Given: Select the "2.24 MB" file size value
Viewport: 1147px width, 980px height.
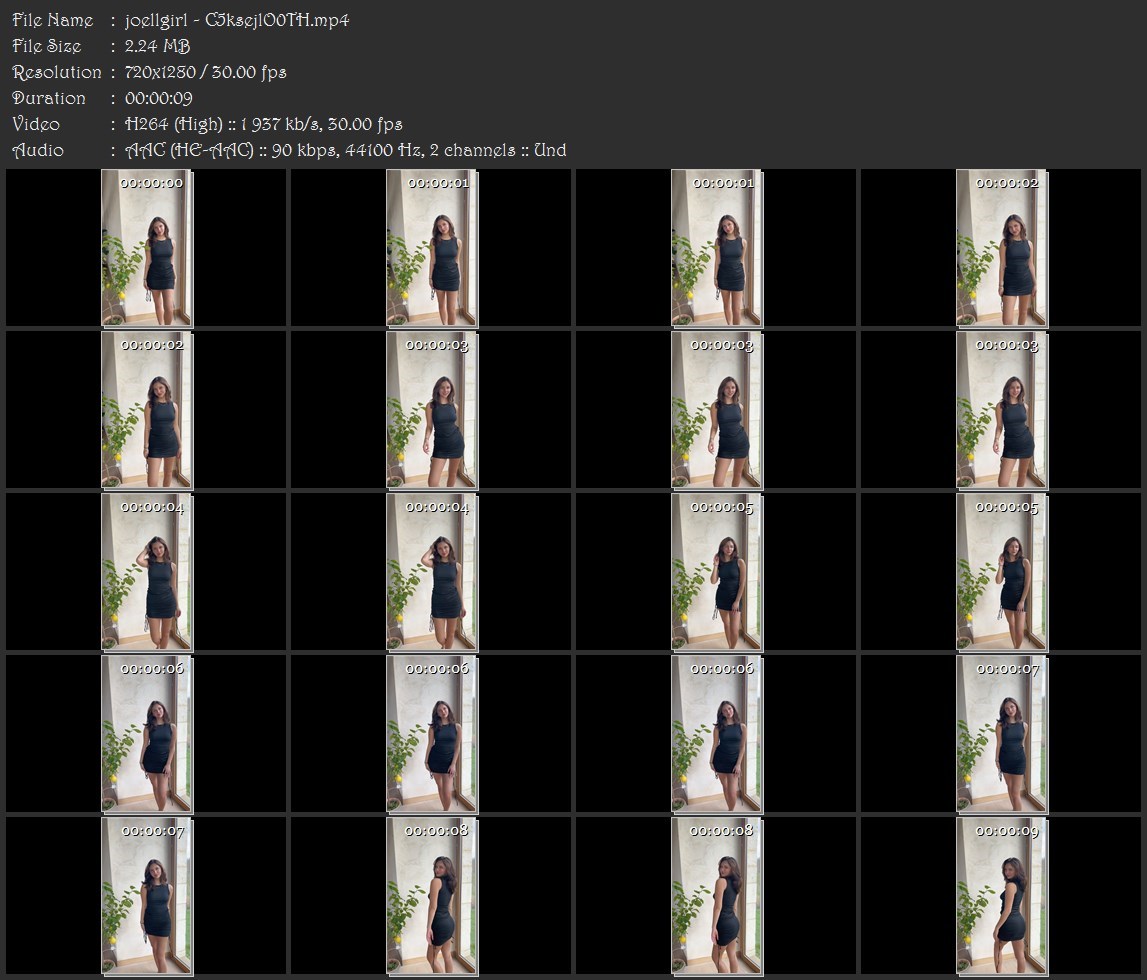Looking at the screenshot, I should coord(157,46).
